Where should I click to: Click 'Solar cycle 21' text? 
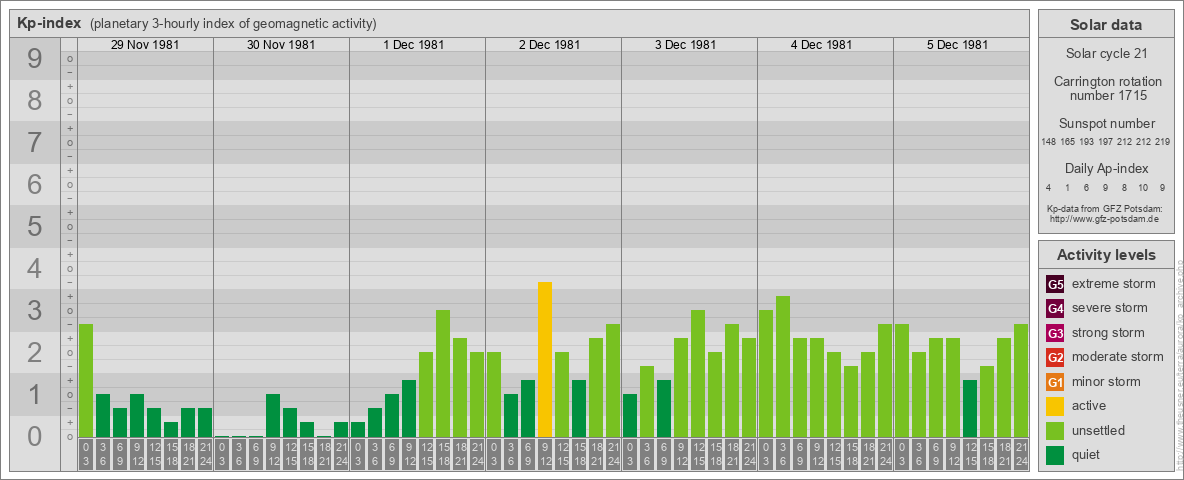click(1105, 54)
